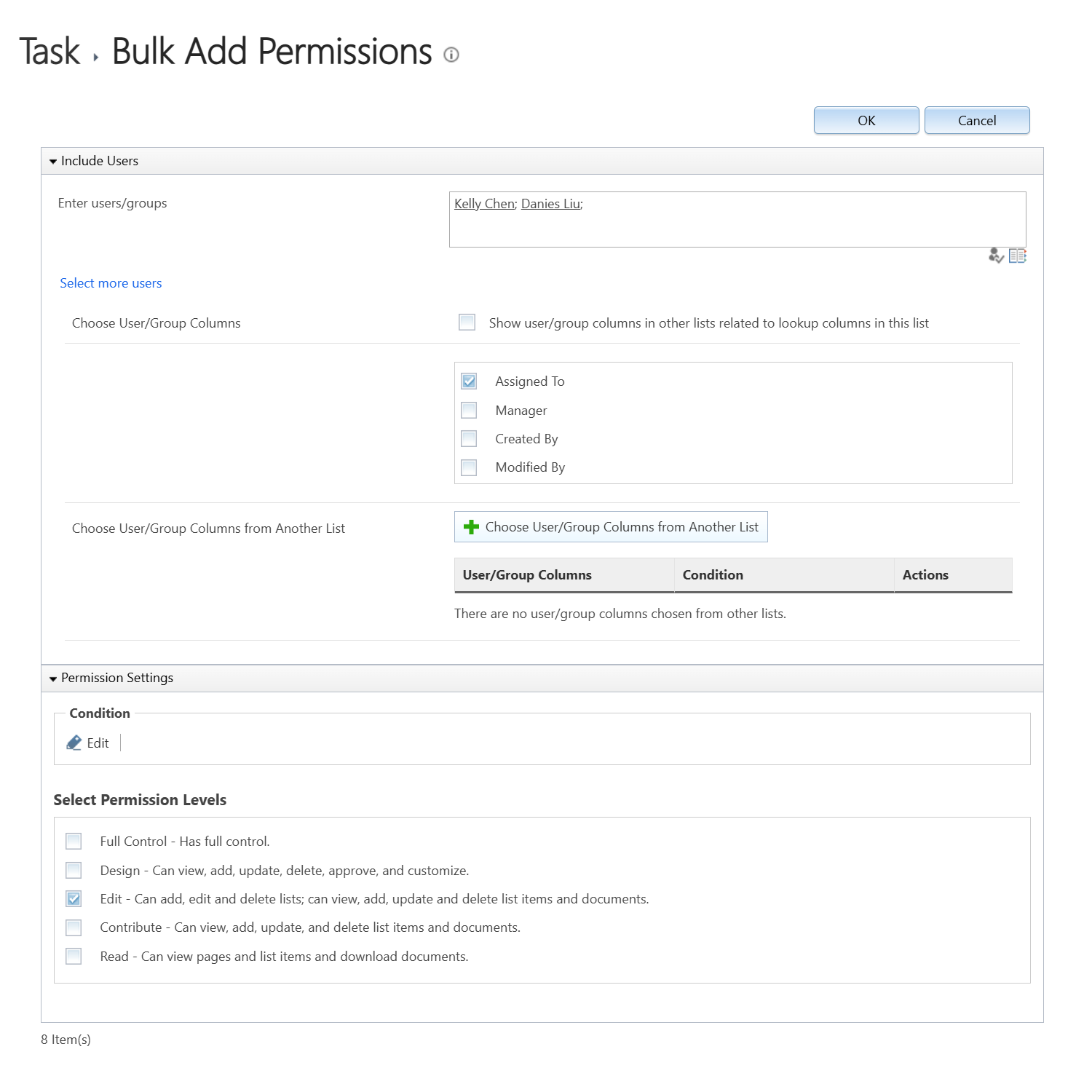Viewport: 1092px width, 1092px height.
Task: Collapse the Permission Settings section
Action: pos(53,678)
